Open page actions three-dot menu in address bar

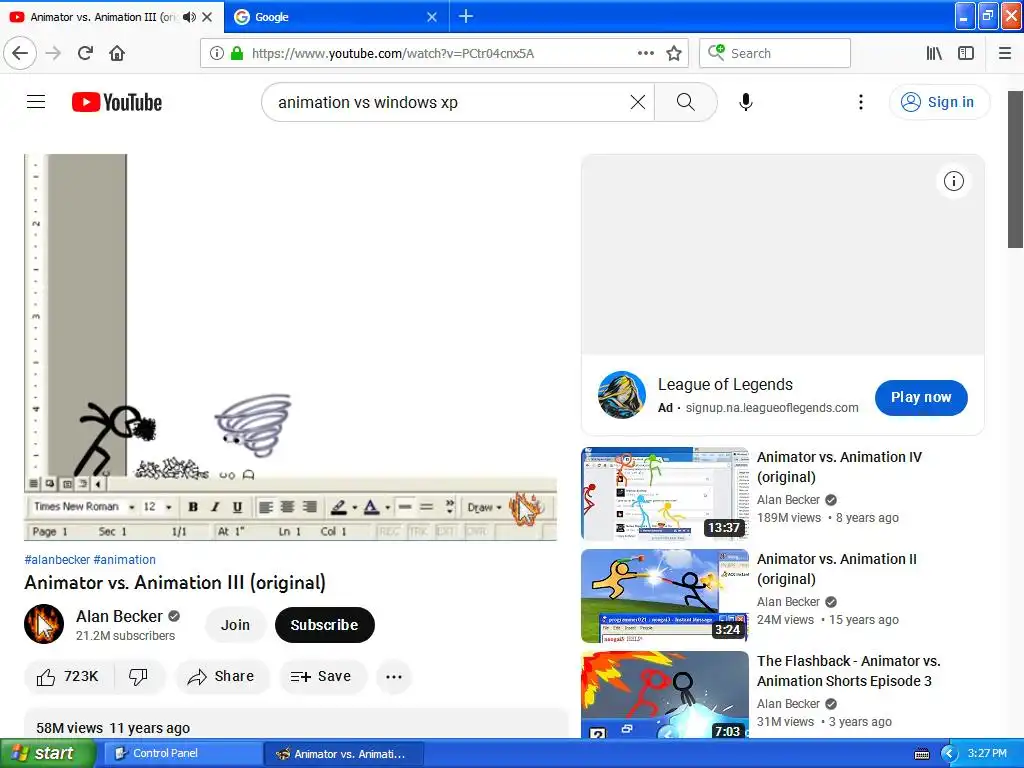[x=645, y=54]
